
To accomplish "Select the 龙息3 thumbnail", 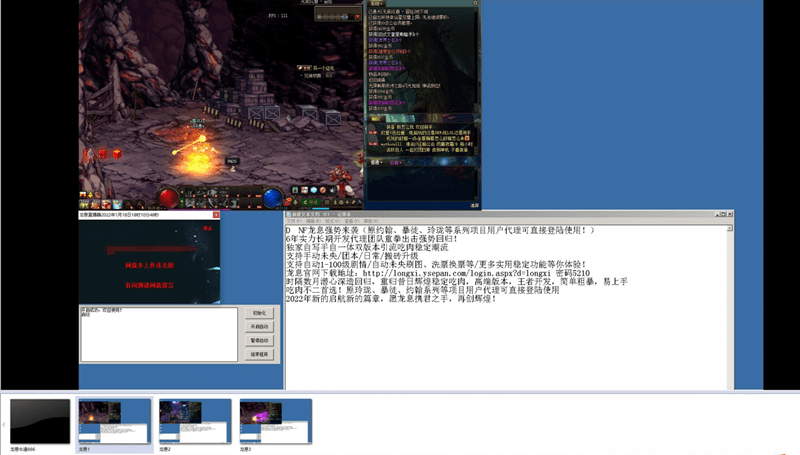I will [x=276, y=421].
